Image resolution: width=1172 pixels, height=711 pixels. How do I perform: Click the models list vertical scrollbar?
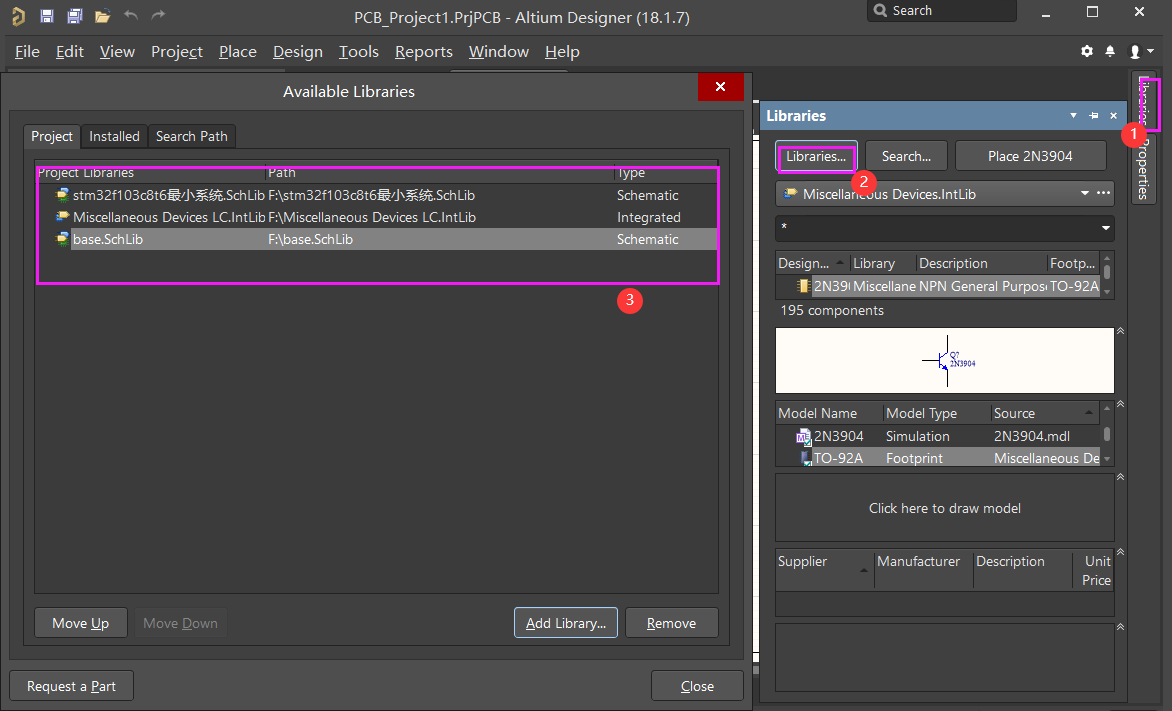[1107, 434]
